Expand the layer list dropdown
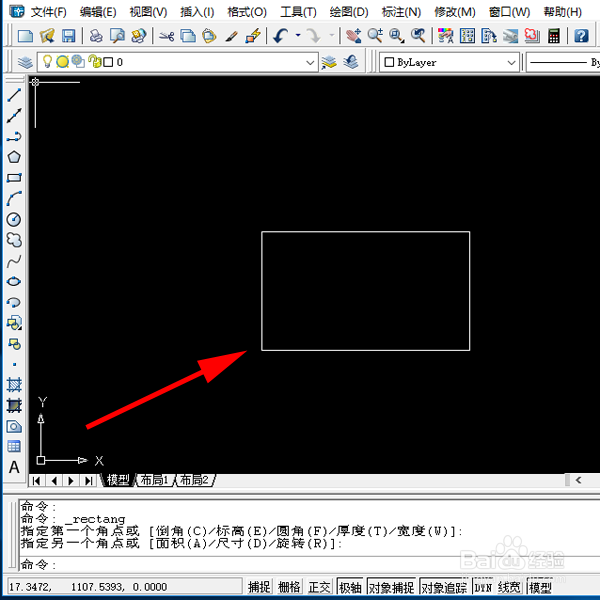The height and width of the screenshot is (600, 600). click(x=310, y=62)
